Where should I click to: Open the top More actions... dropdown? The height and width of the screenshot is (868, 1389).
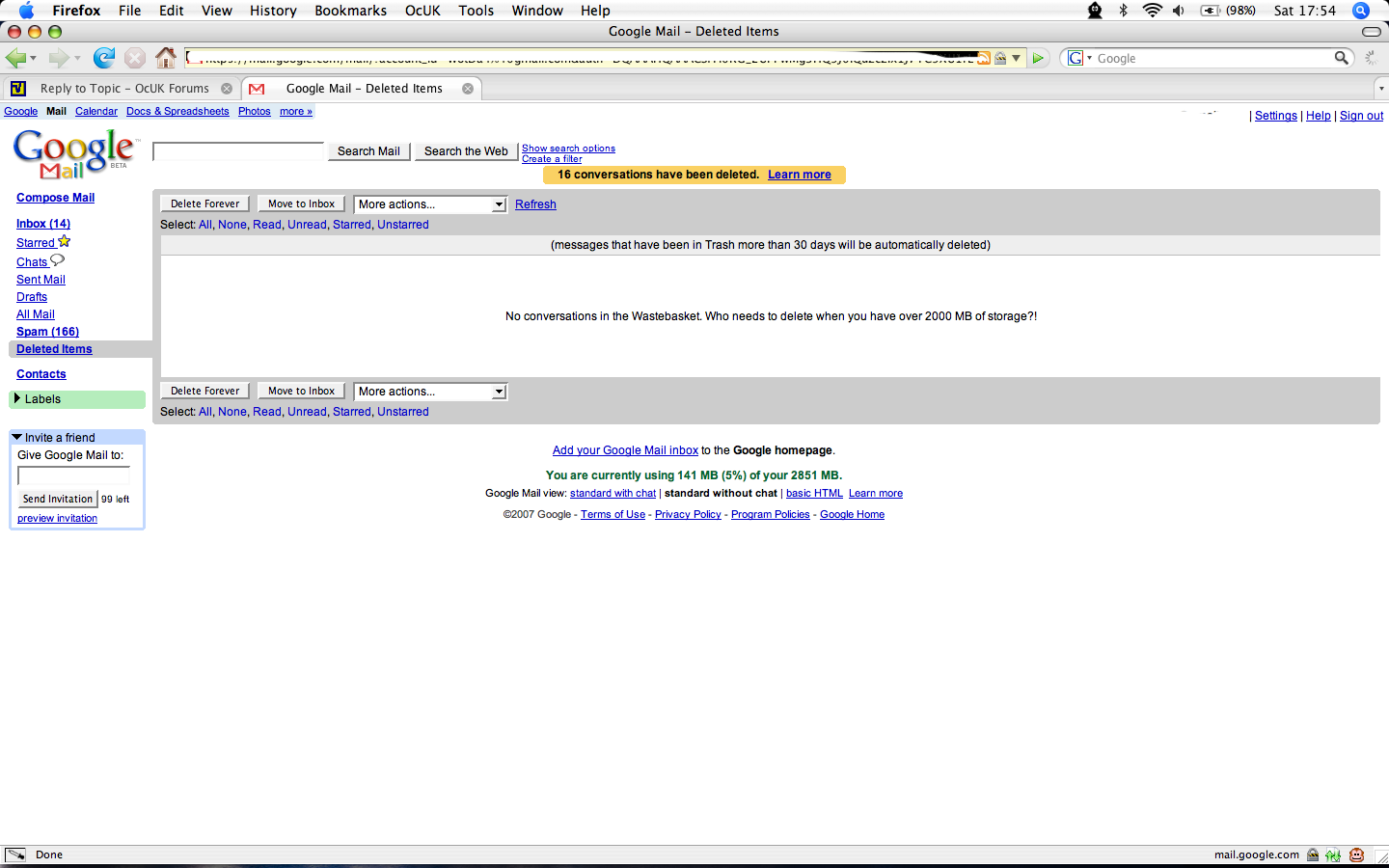430,204
